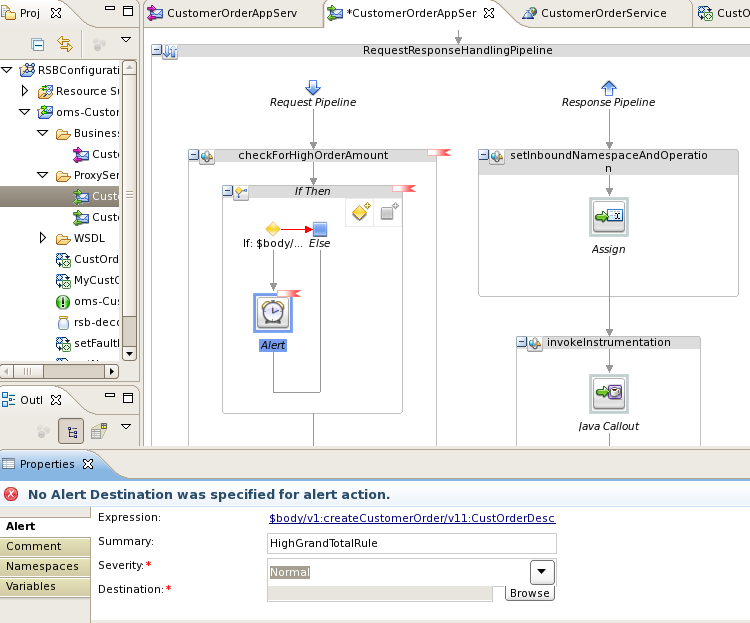Select the Assign action icon
The width and height of the screenshot is (750, 623).
pyautogui.click(x=608, y=217)
